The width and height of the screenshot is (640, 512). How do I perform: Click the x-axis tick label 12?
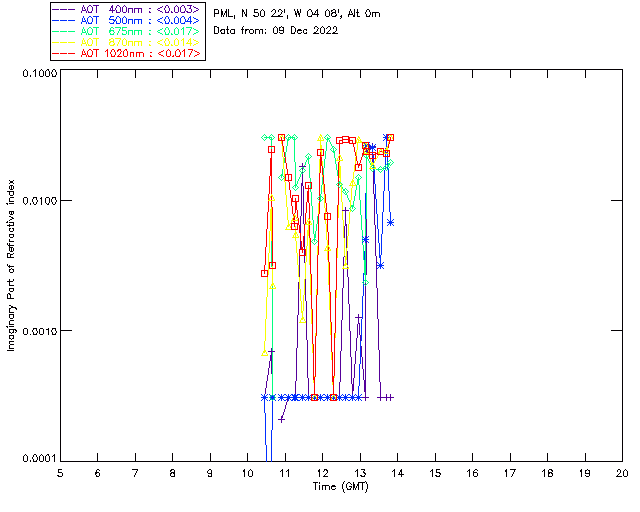coord(322,473)
